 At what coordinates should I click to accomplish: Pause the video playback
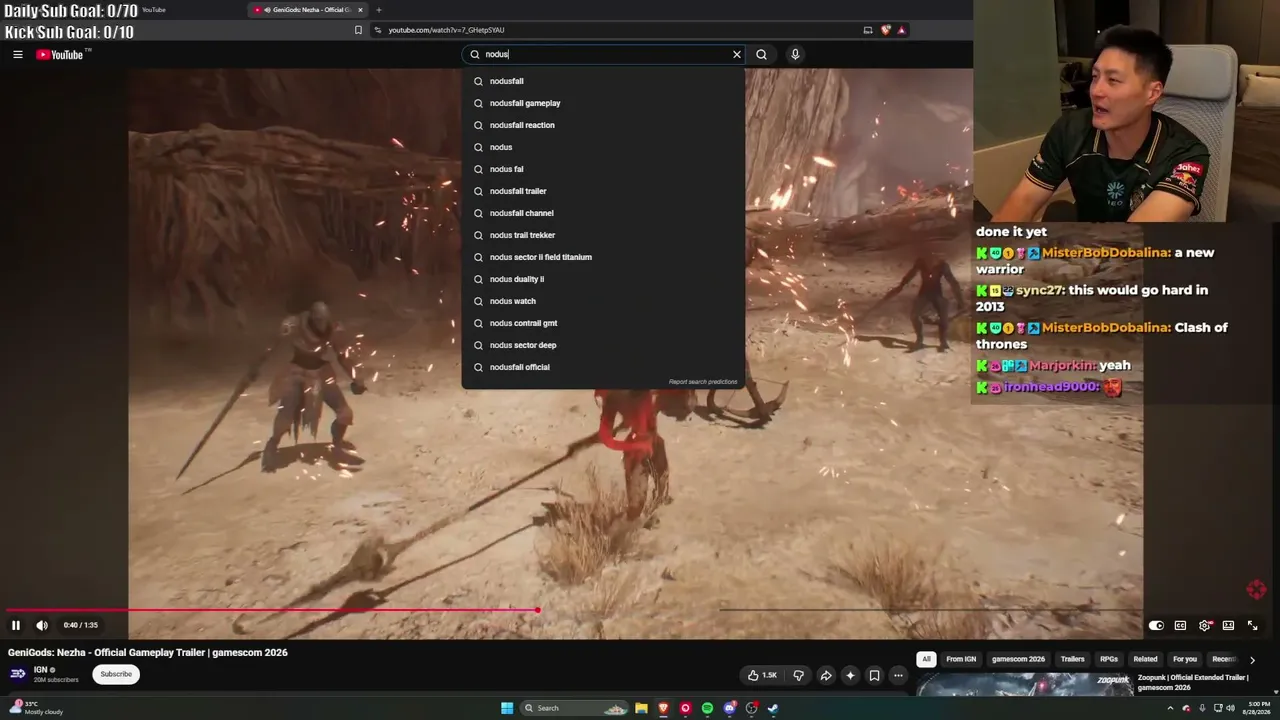(16, 626)
